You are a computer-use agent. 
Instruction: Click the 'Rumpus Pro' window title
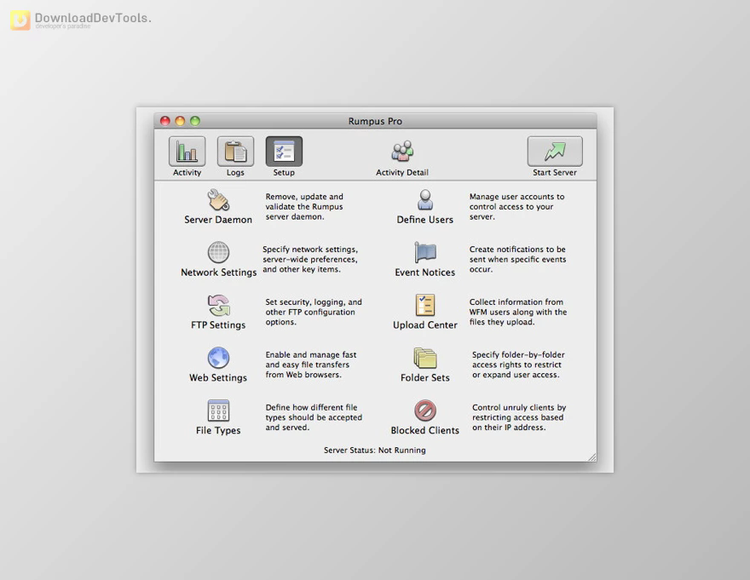[x=375, y=121]
